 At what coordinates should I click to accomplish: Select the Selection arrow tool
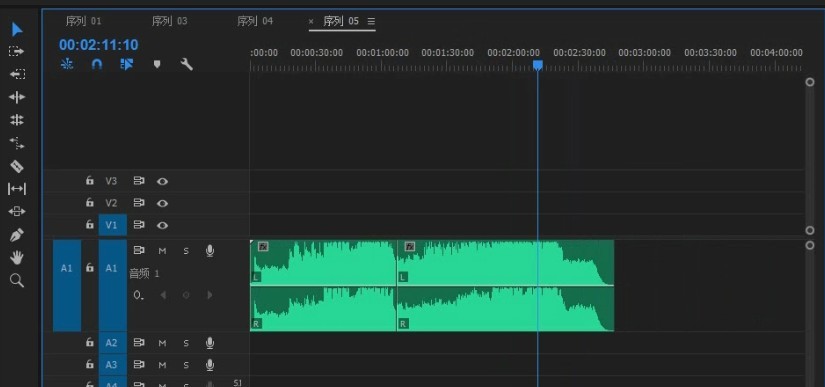(x=17, y=29)
